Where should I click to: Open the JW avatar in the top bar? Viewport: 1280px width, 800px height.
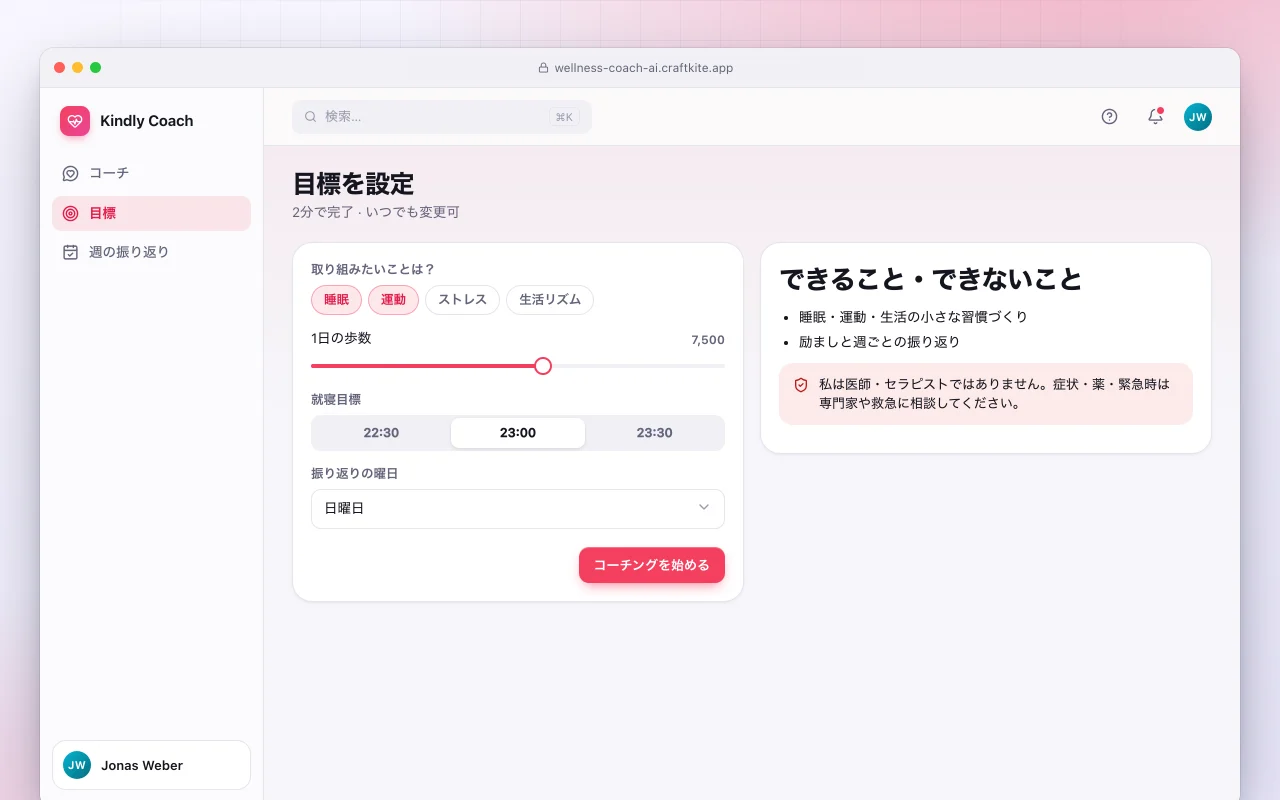(x=1198, y=116)
